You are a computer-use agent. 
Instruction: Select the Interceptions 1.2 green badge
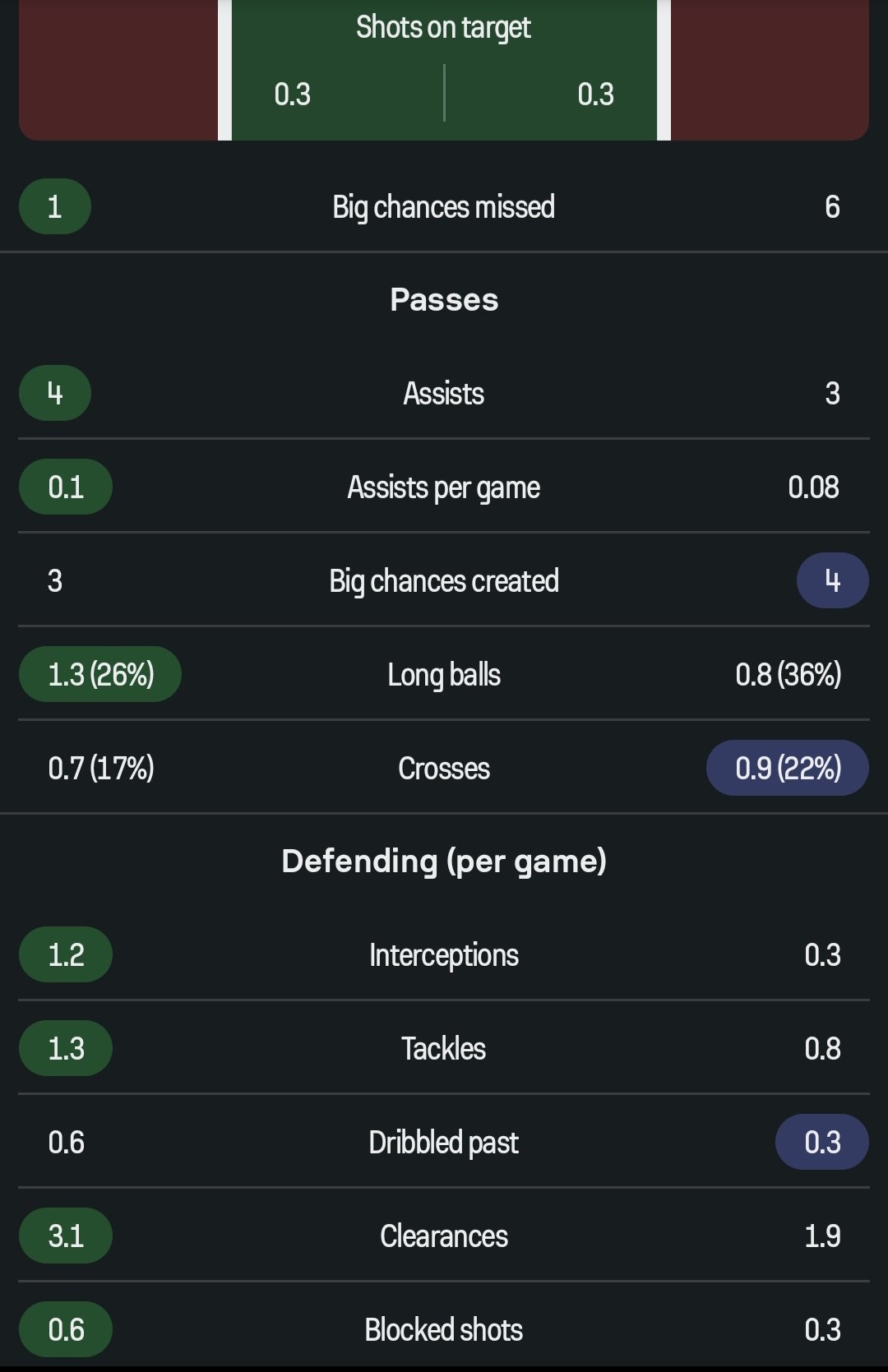[66, 954]
